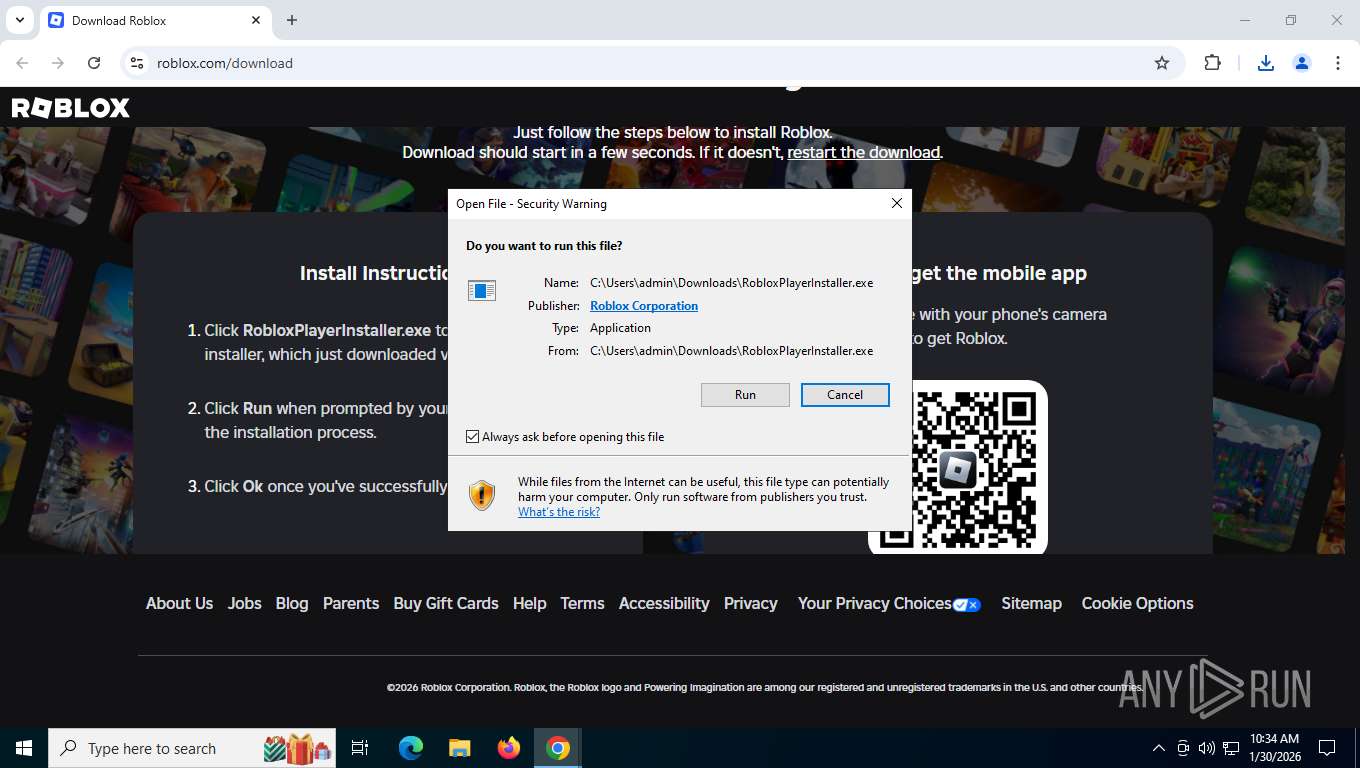Click the Install Instructions heading text
The width and height of the screenshot is (1360, 768).
tap(376, 273)
